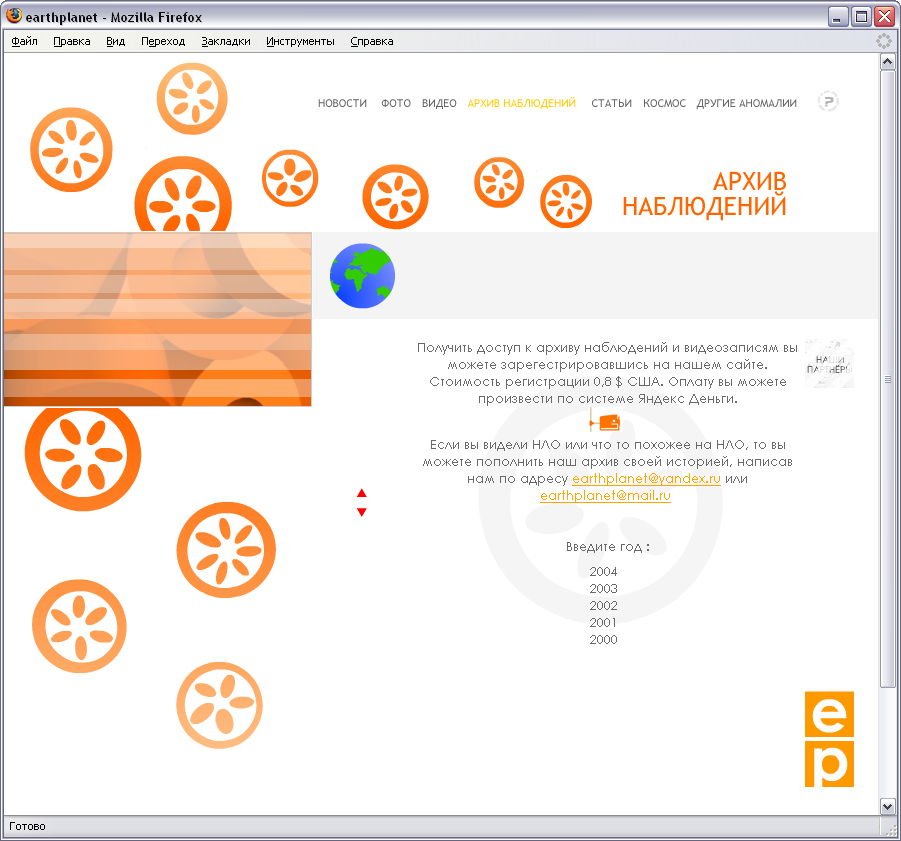Open the Правка menu

72,41
